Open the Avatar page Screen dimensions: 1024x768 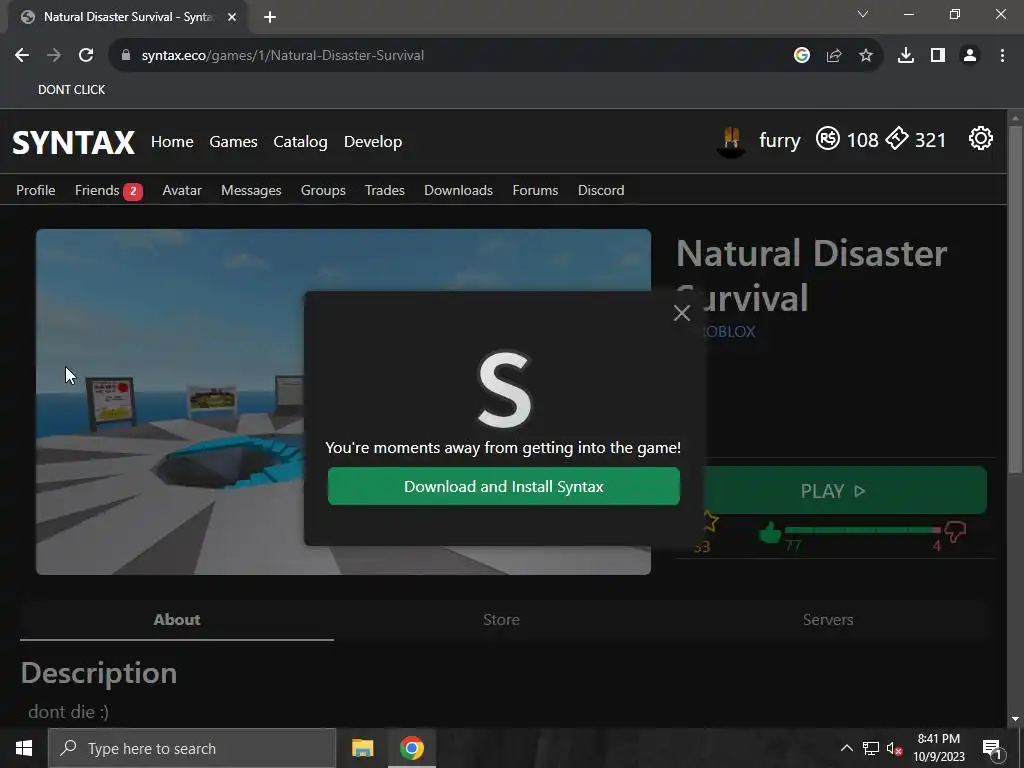pos(182,190)
